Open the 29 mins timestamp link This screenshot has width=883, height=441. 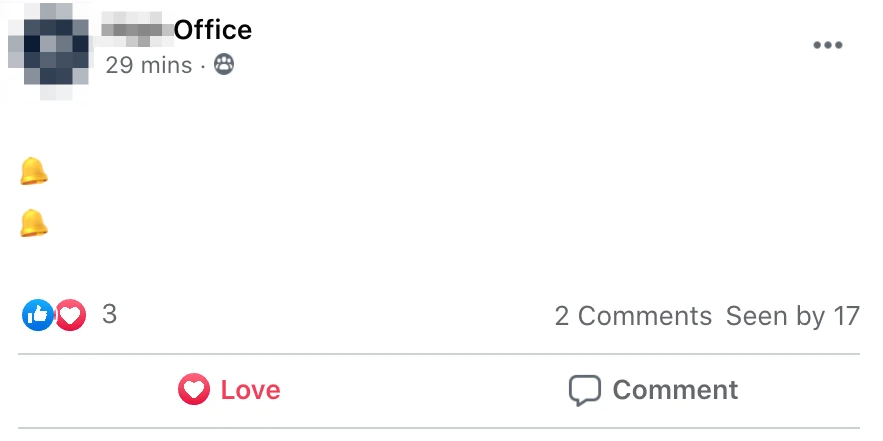tap(149, 65)
